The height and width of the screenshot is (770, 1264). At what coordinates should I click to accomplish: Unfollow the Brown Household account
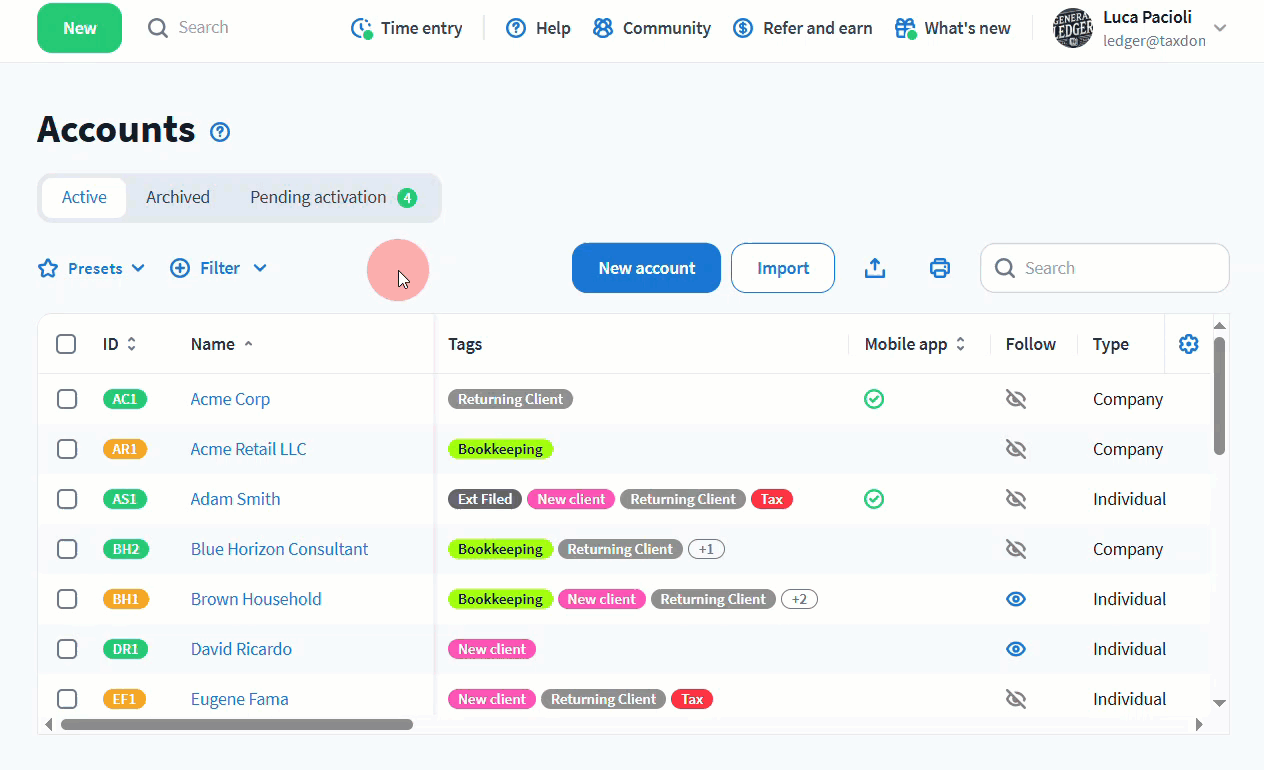(1016, 599)
